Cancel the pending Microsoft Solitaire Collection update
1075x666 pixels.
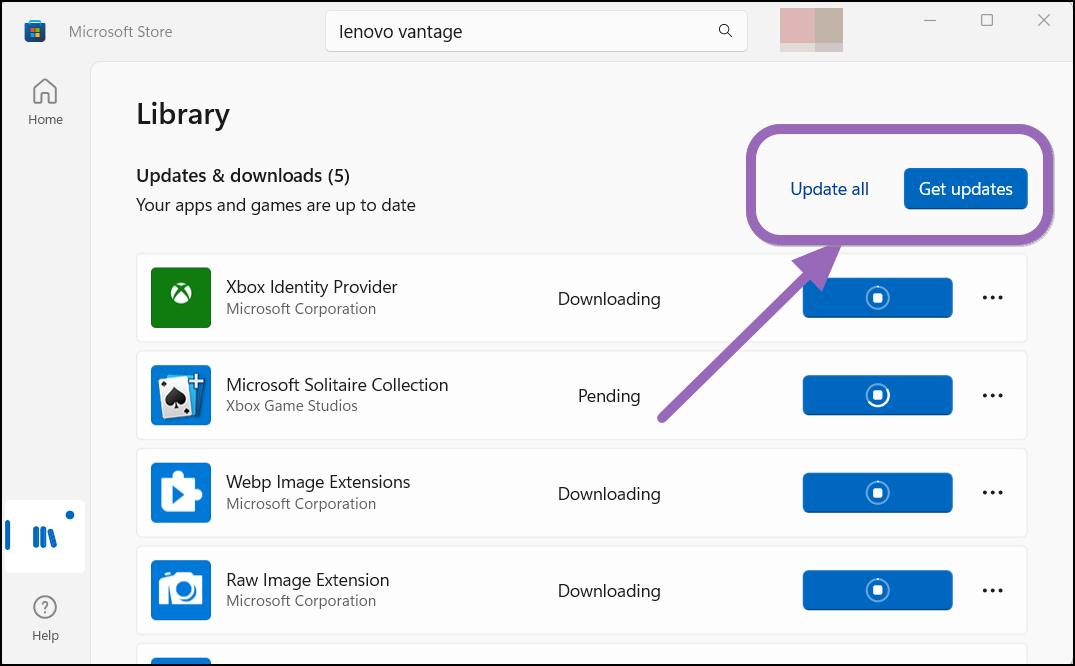click(x=877, y=395)
